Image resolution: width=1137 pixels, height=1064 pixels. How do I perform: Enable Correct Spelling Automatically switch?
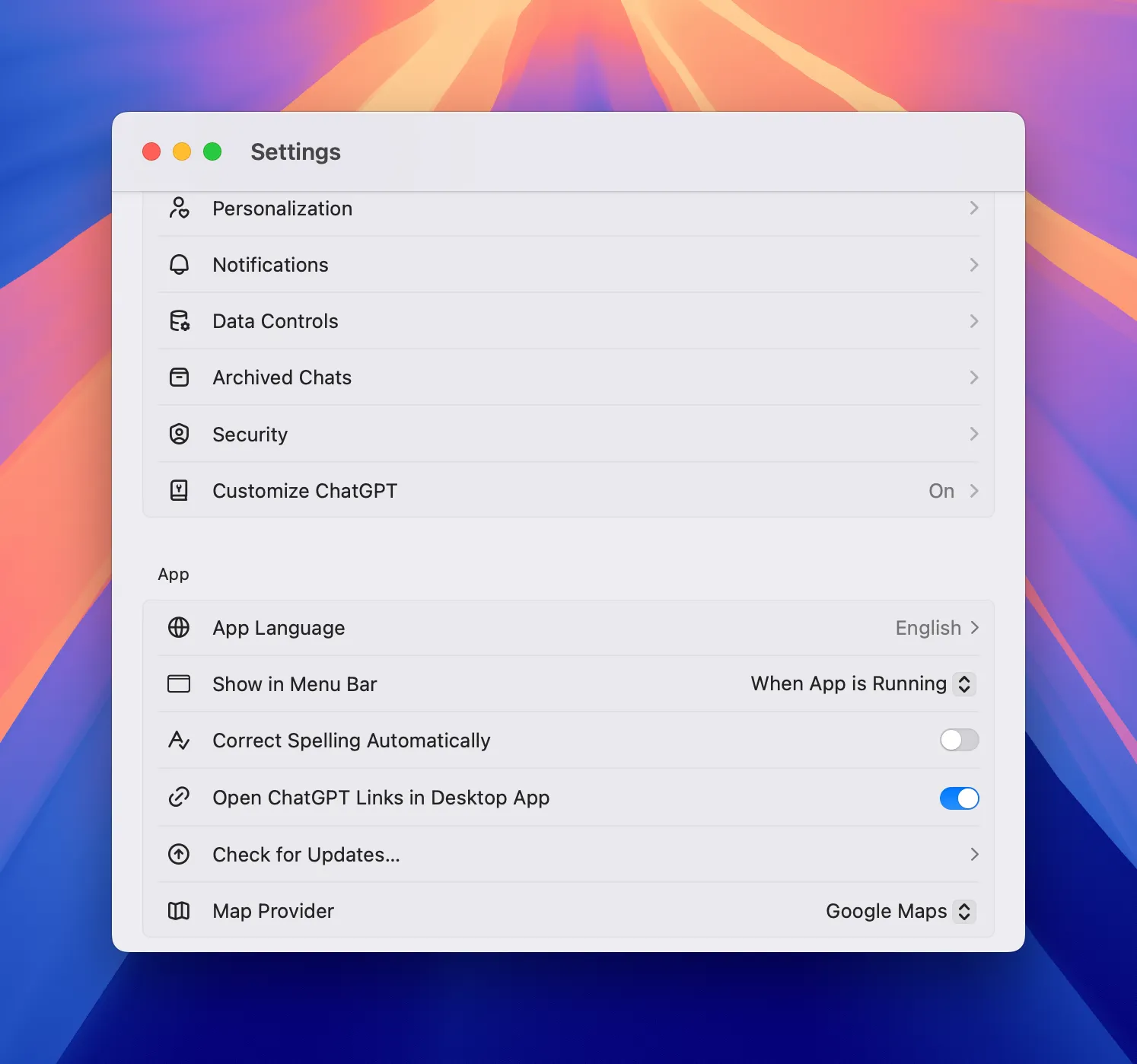pyautogui.click(x=959, y=740)
